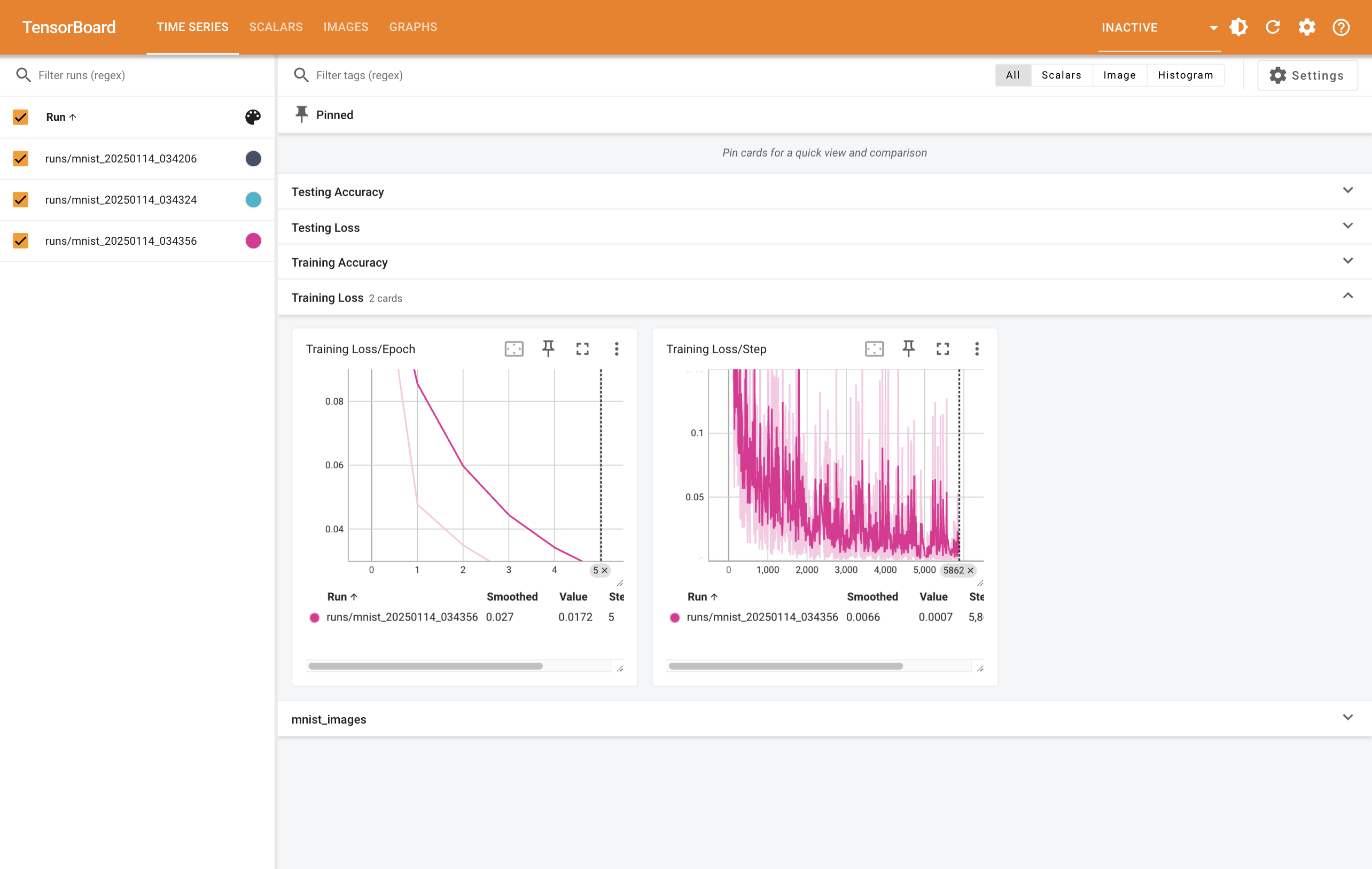Click the reload data refresh icon
Viewport: 1372px width, 869px height.
(x=1272, y=27)
